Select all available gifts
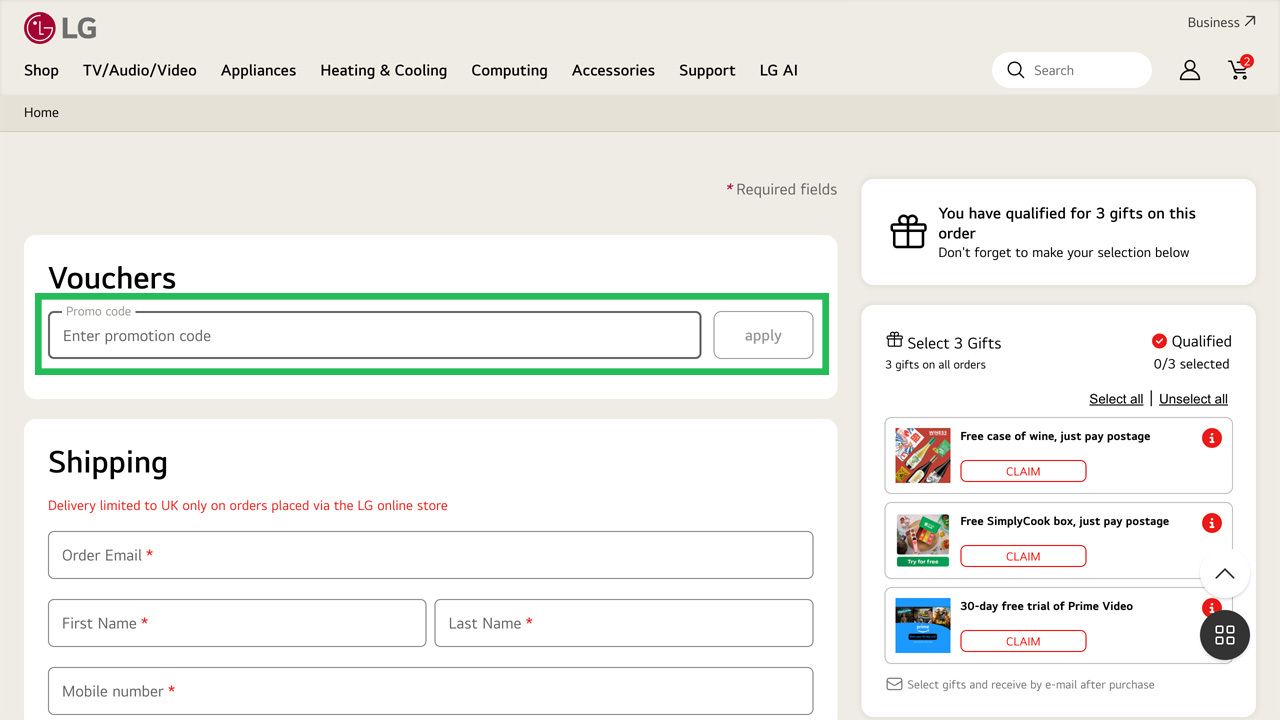This screenshot has height=720, width=1280. (x=1116, y=398)
